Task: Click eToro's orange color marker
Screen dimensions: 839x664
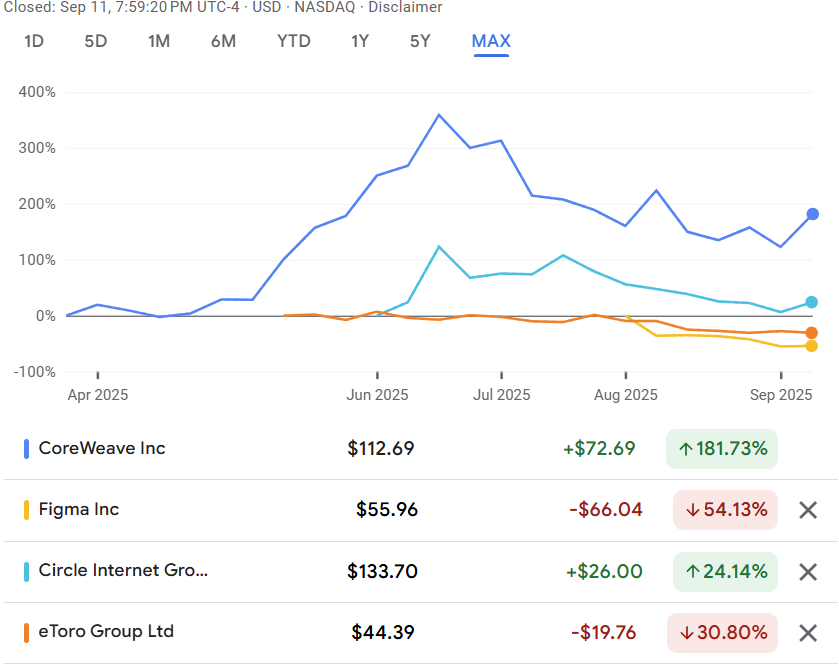Action: pyautogui.click(x=26, y=633)
